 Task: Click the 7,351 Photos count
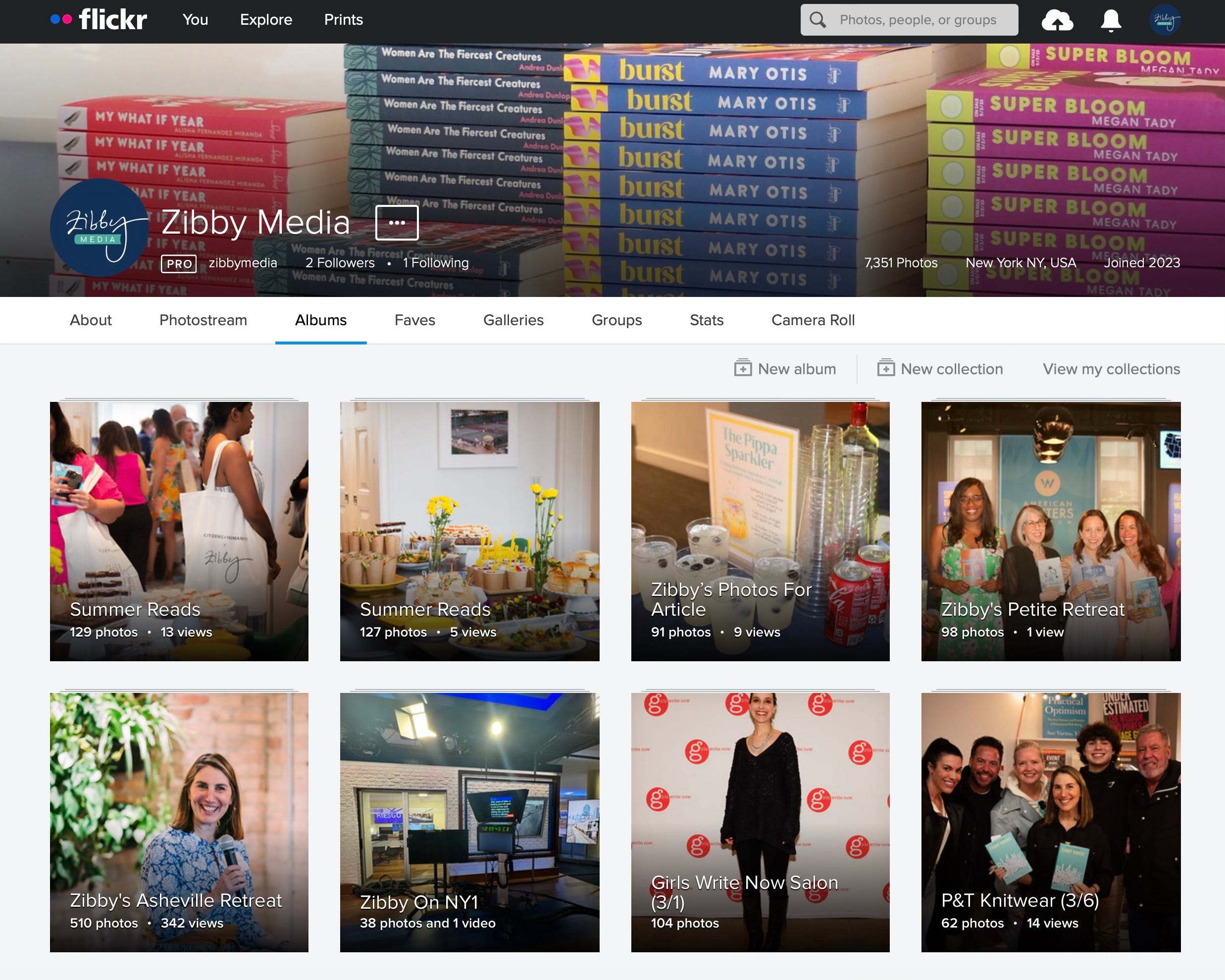(901, 262)
